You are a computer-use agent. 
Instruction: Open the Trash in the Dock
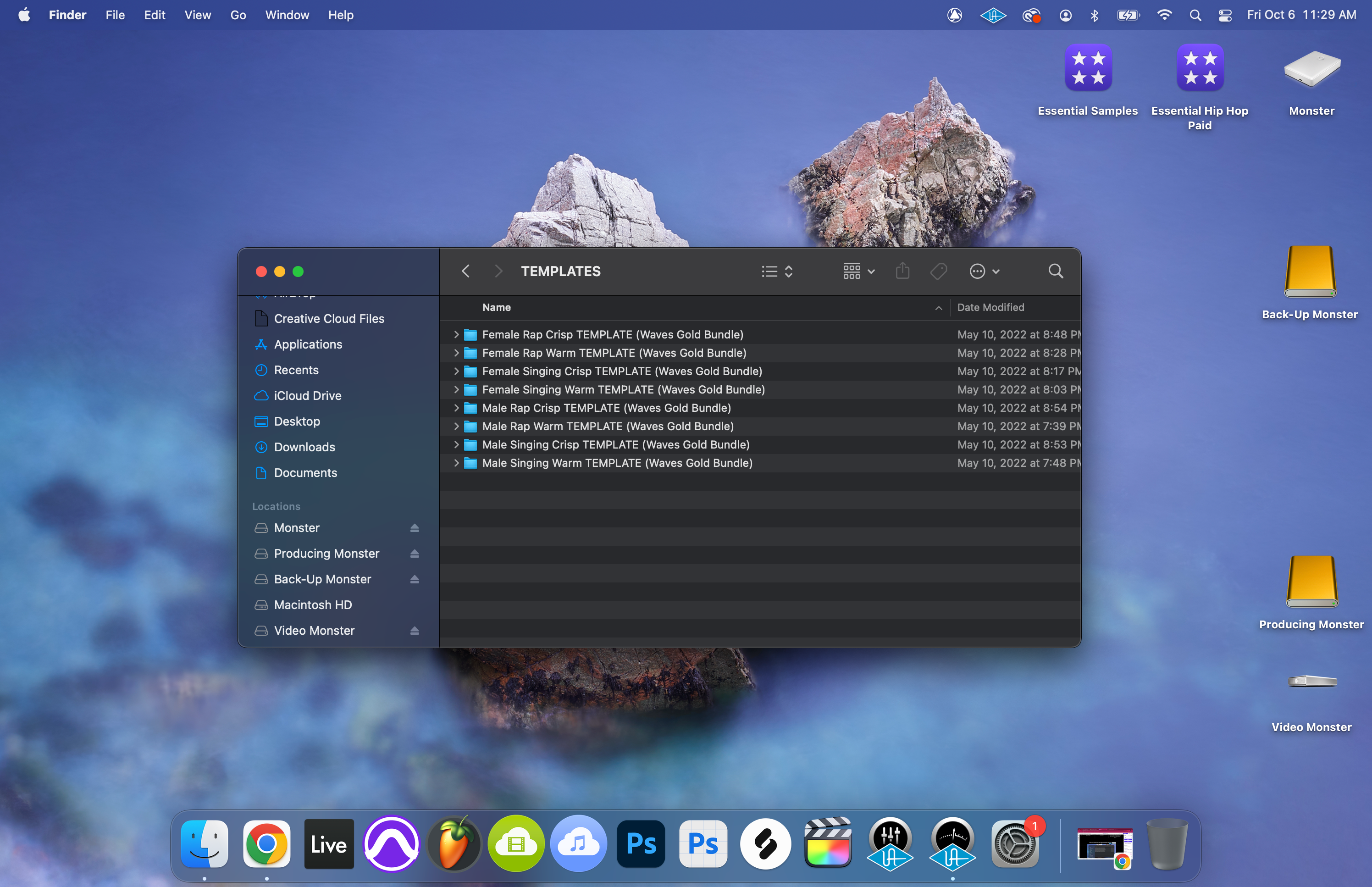click(1166, 844)
